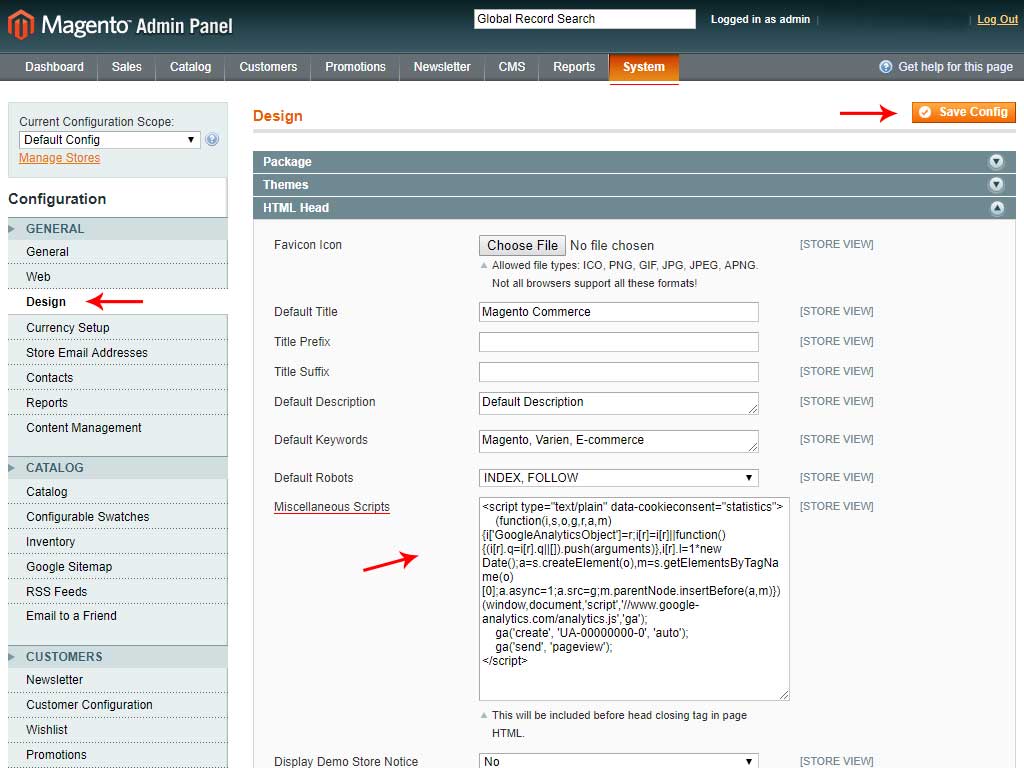Click the Default Title input field
Image resolution: width=1024 pixels, height=768 pixels.
coord(618,312)
